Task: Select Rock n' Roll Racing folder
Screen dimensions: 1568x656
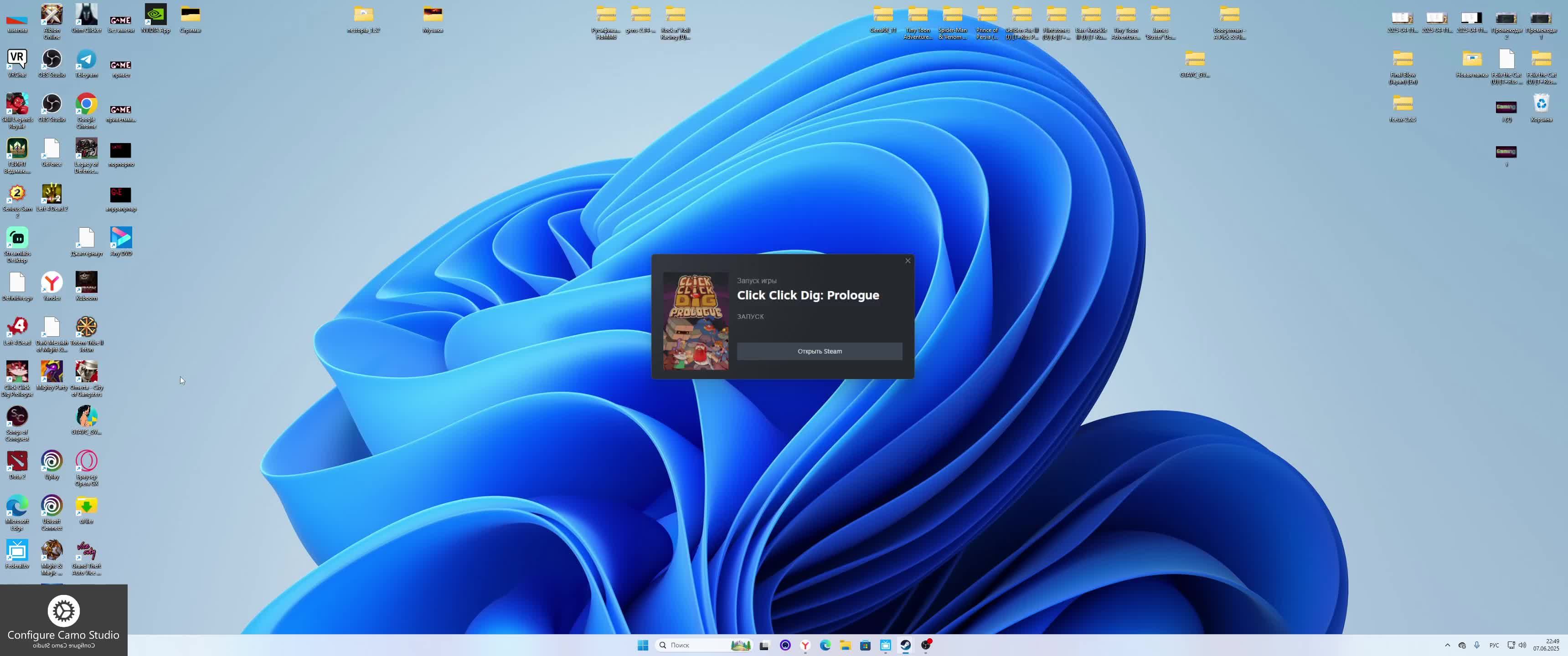Action: 675,22
